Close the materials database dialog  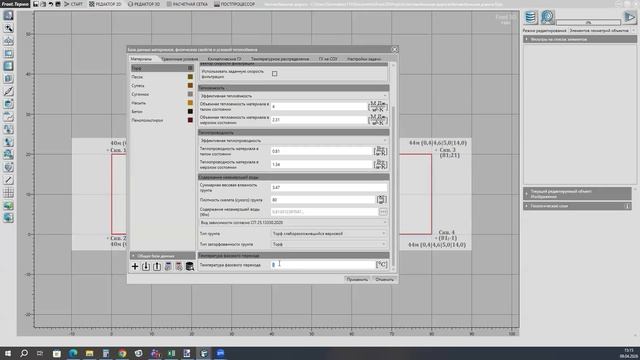(x=395, y=49)
